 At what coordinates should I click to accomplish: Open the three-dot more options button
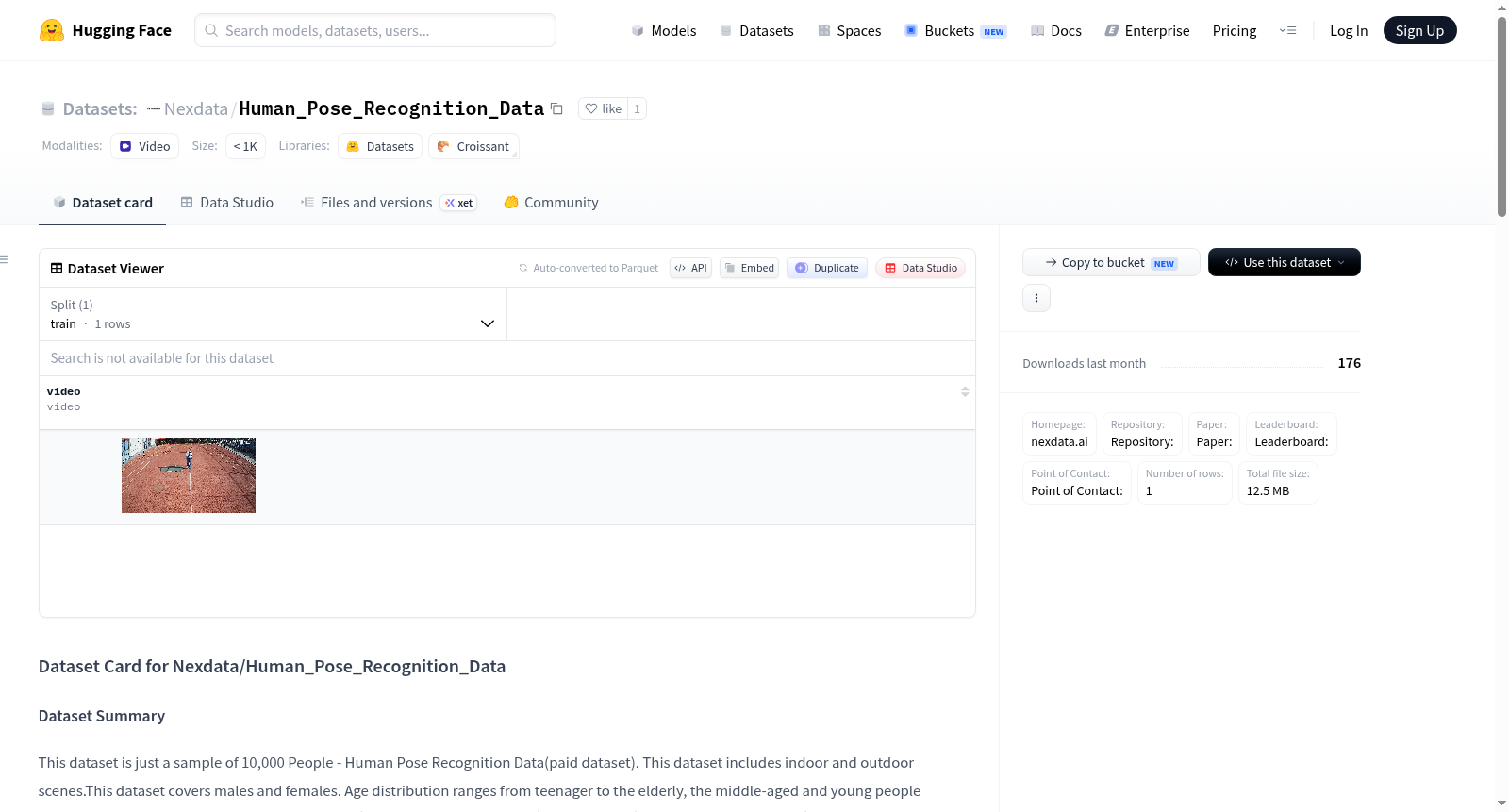click(x=1036, y=298)
